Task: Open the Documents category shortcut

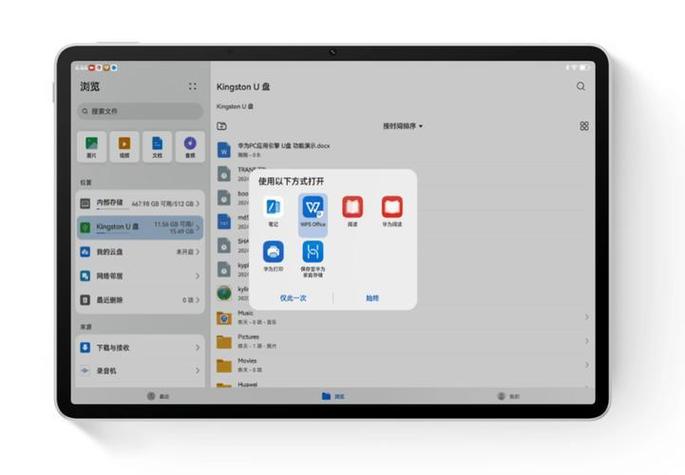Action: pyautogui.click(x=157, y=147)
